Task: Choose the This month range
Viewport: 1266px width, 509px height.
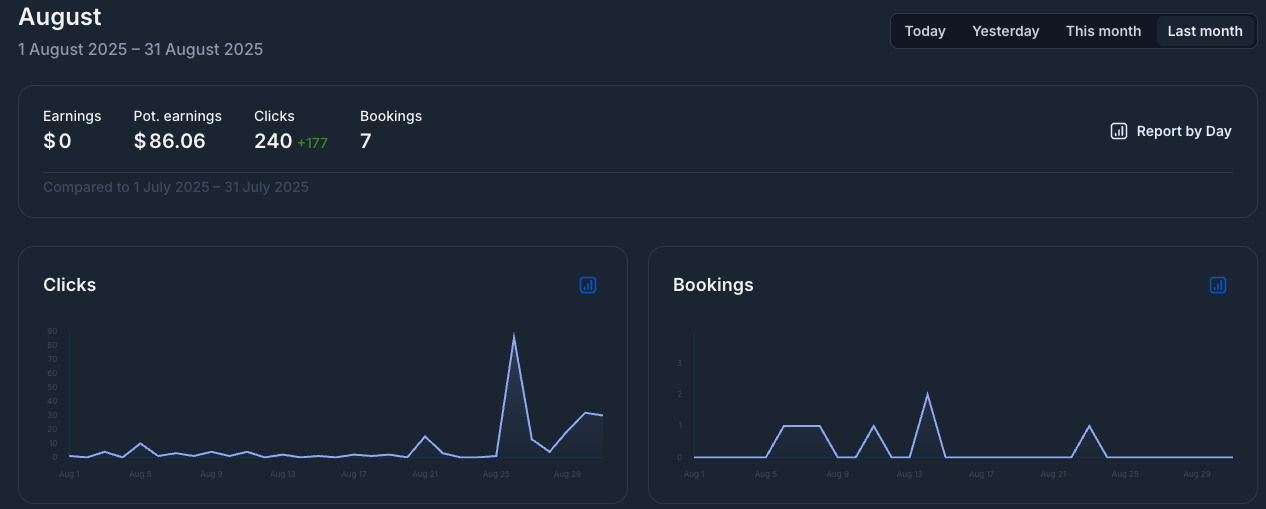Action: [1103, 31]
